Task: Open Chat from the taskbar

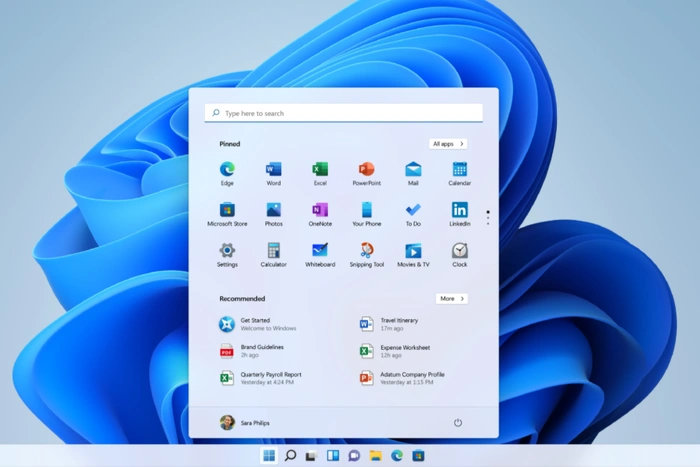Action: point(354,455)
